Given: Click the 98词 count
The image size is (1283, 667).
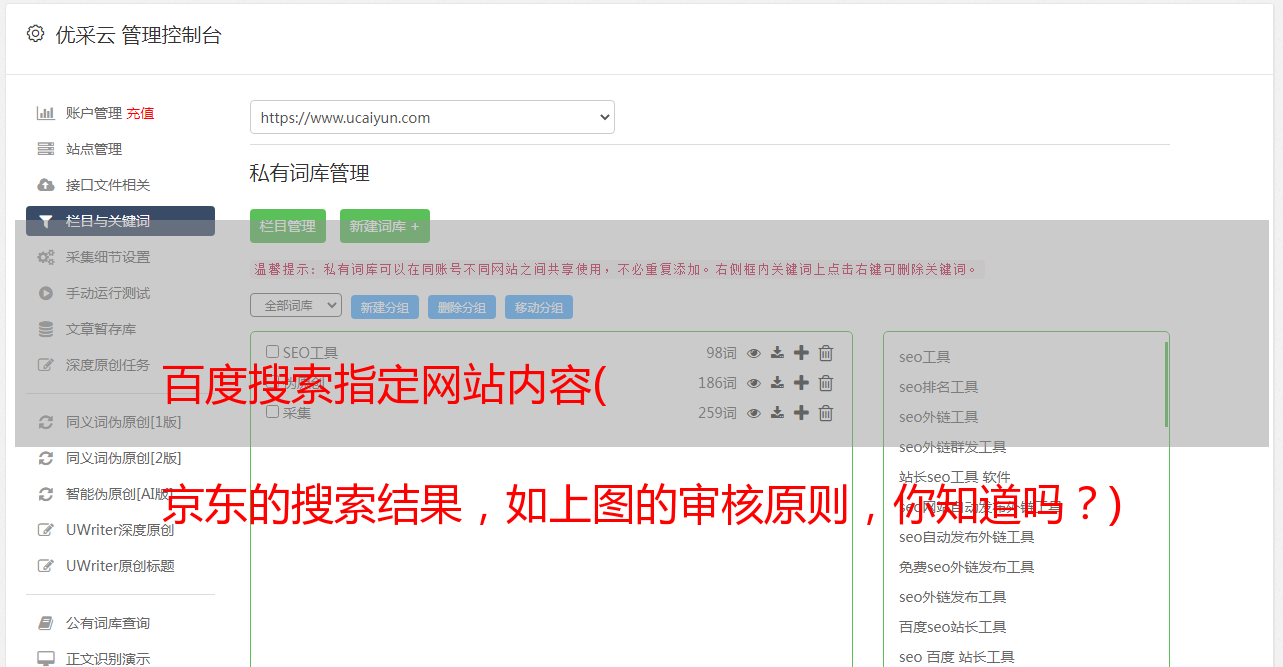Looking at the screenshot, I should click(721, 353).
